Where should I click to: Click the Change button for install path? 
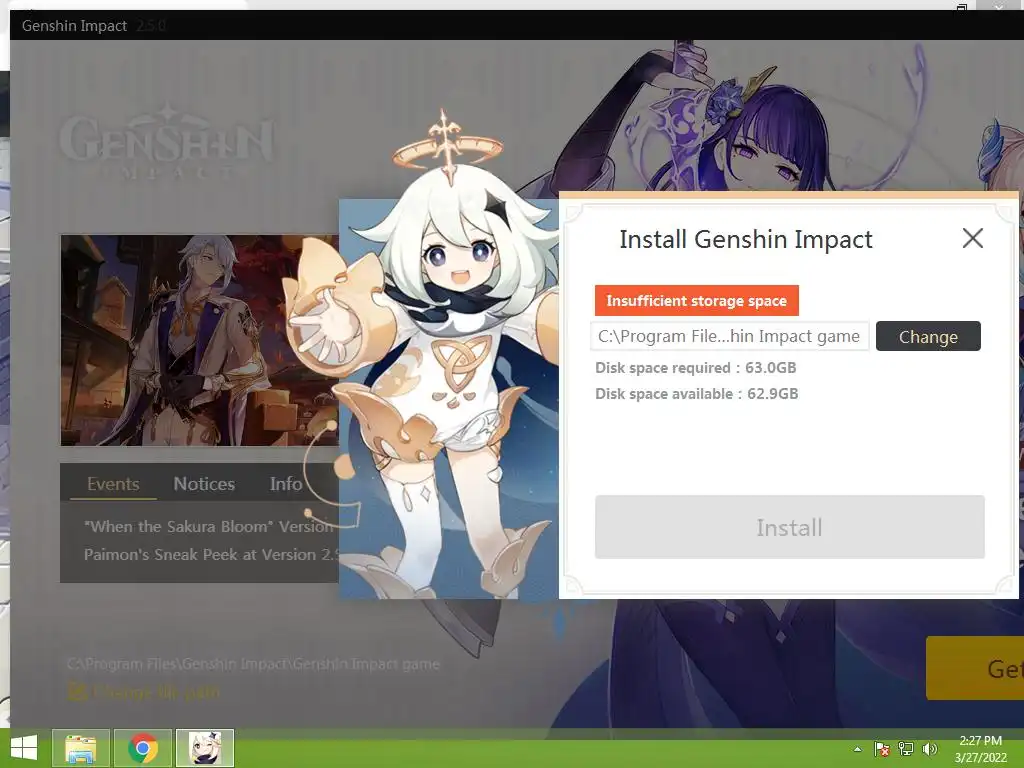[x=928, y=336]
